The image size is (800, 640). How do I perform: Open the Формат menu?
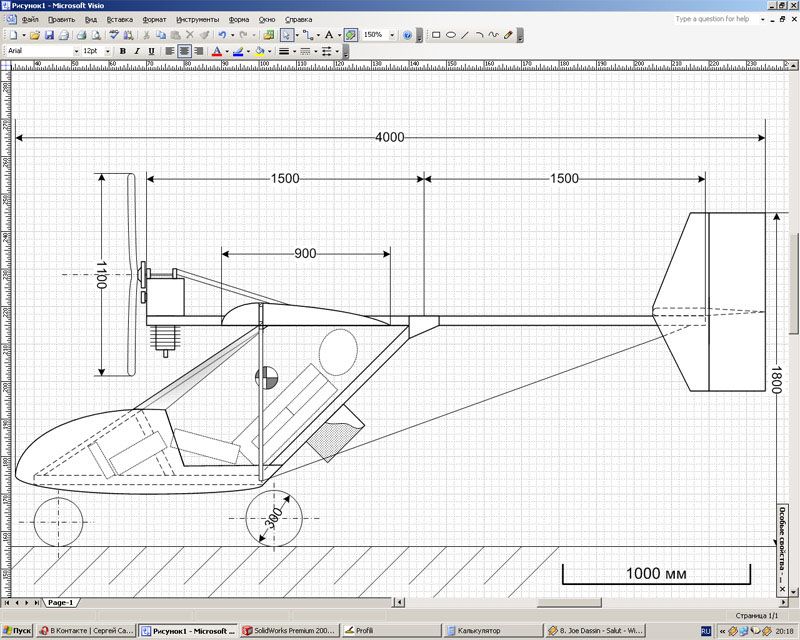tap(155, 19)
